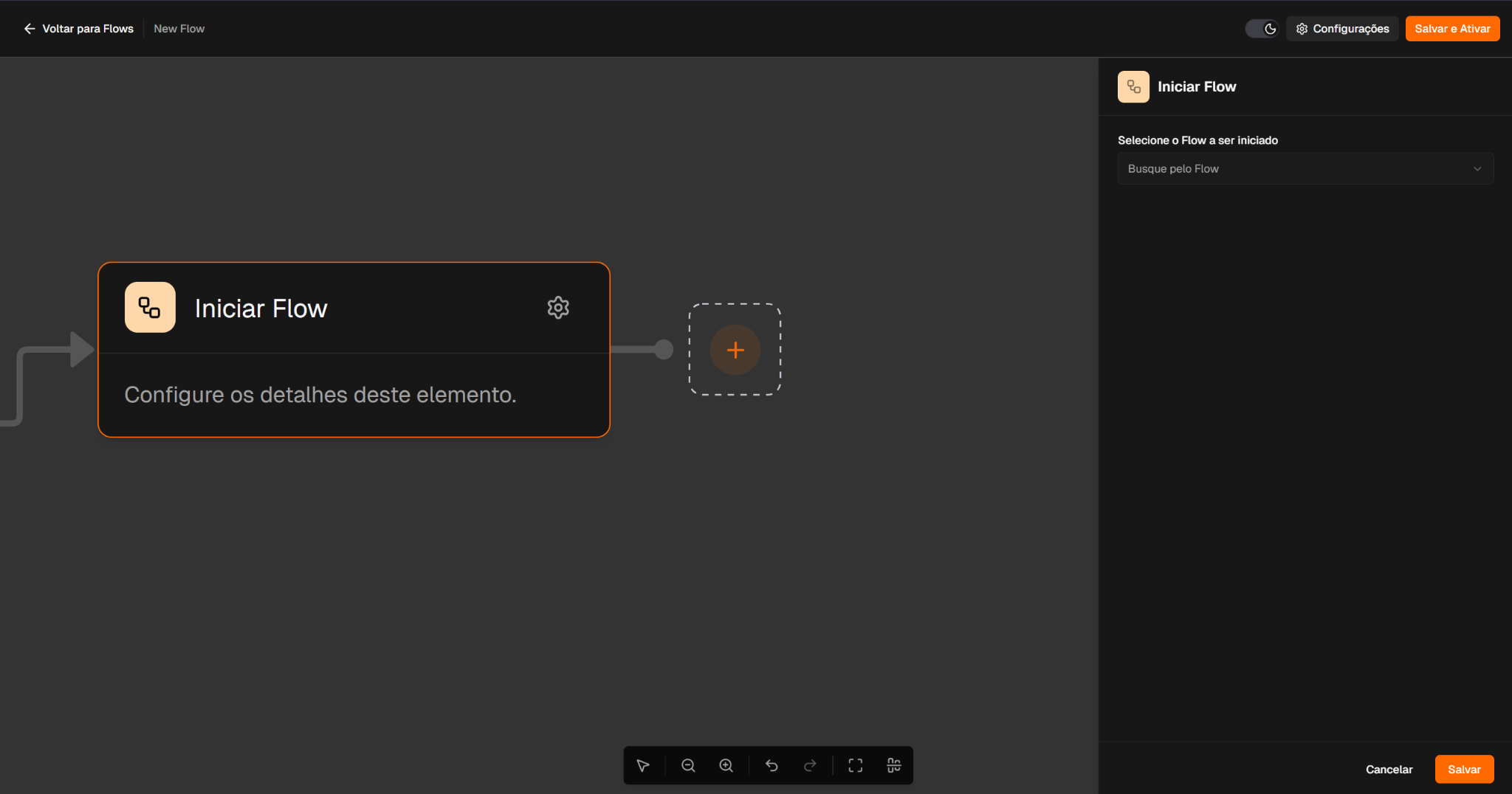
Task: Fit the canvas to screen
Action: [x=856, y=765]
